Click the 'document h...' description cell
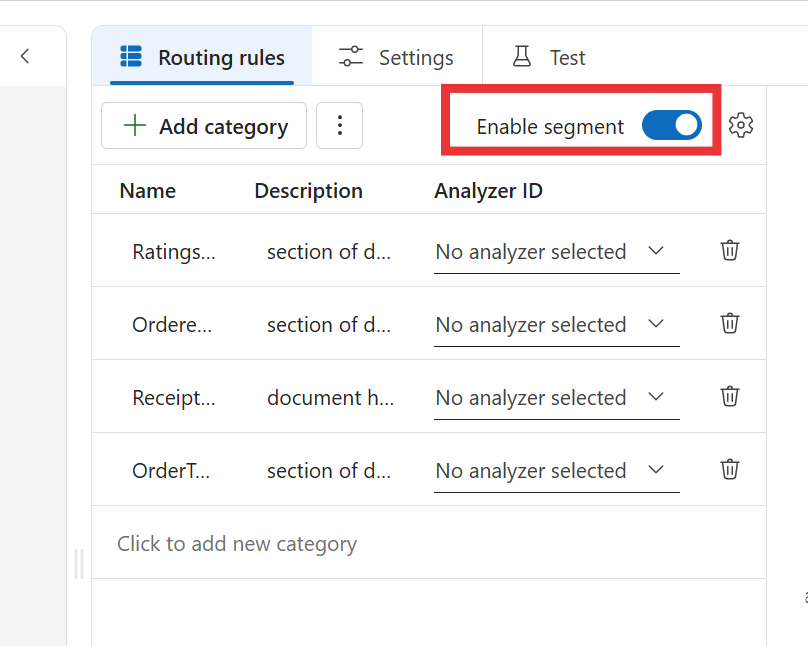 coord(330,398)
